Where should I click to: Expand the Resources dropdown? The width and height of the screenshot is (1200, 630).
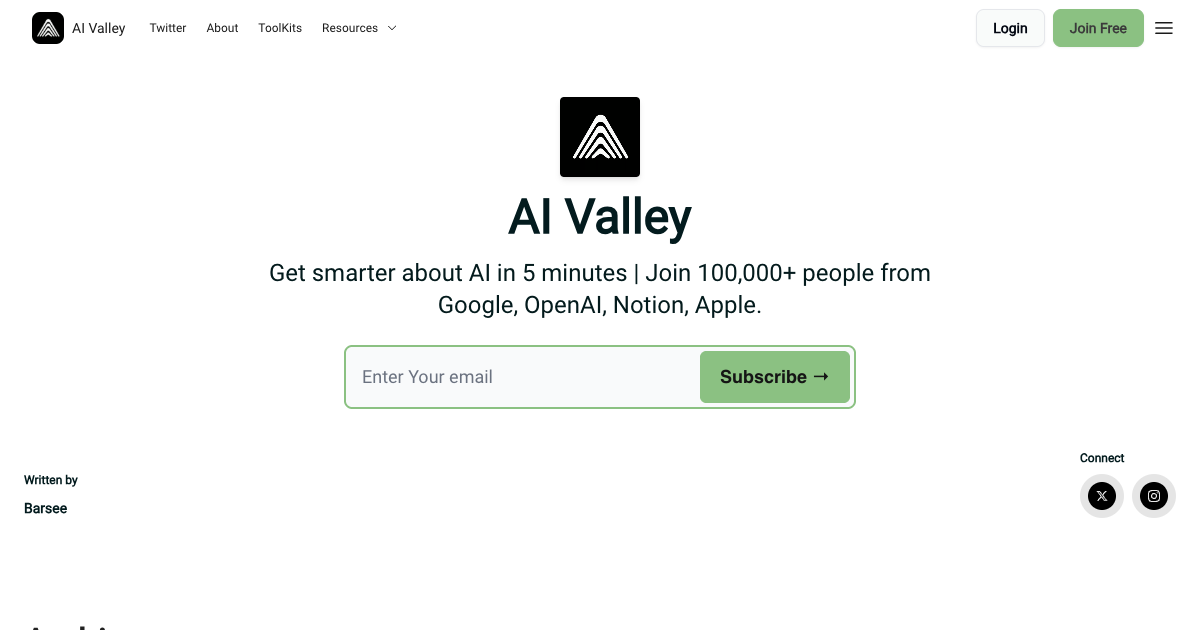coord(349,28)
